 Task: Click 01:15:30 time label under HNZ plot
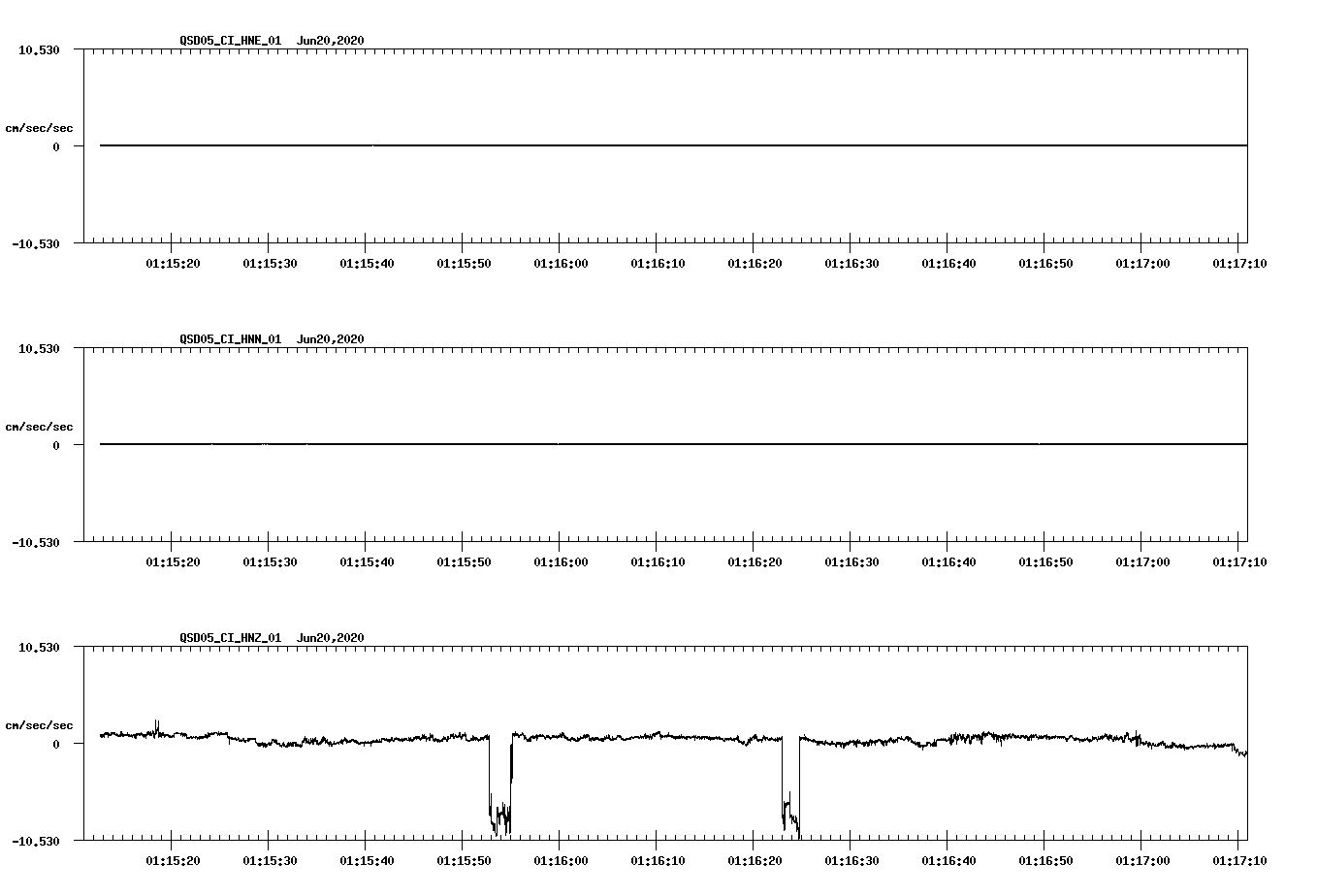270,860
